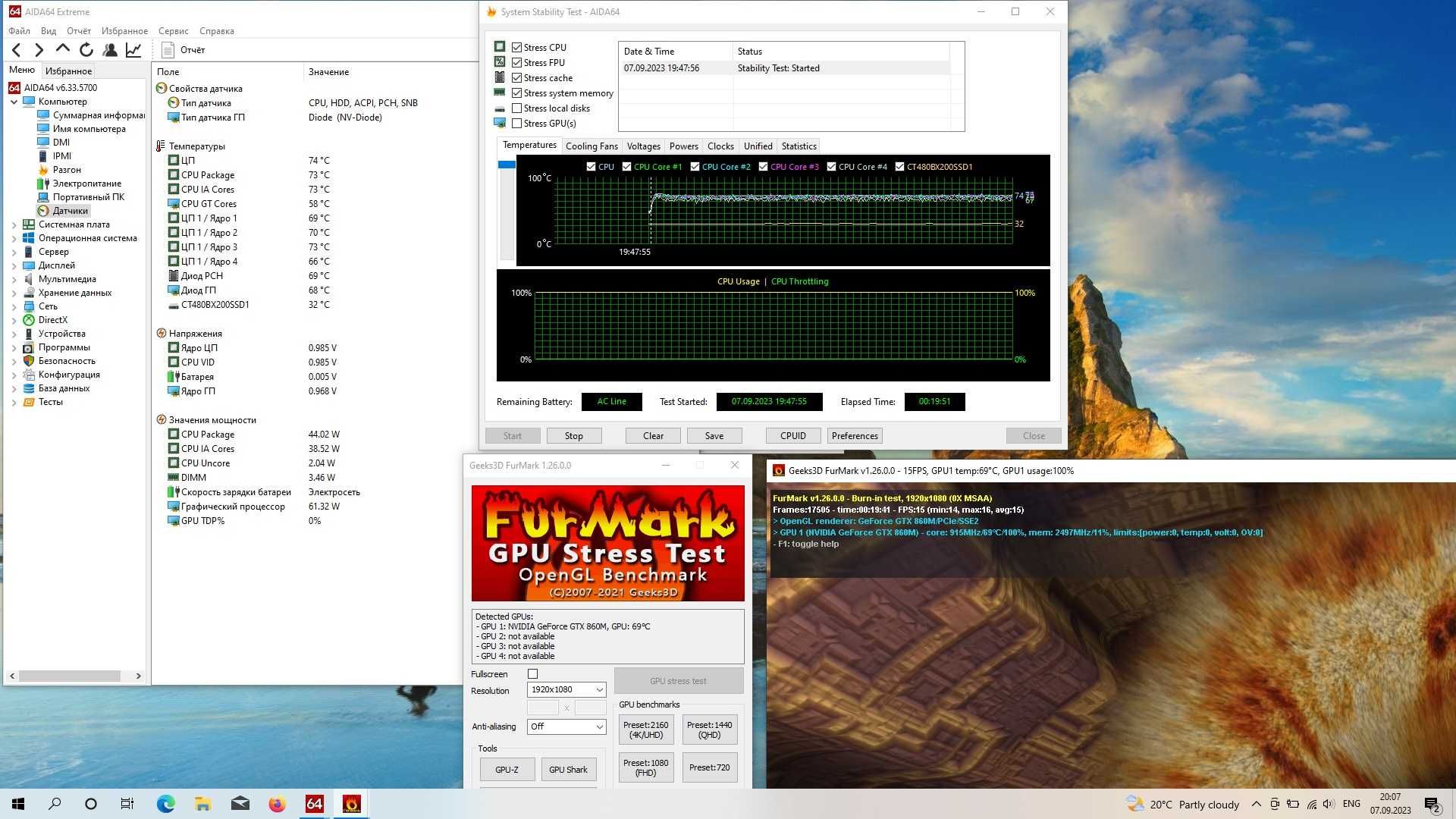Uncheck Stress system memory checkbox
Image resolution: width=1456 pixels, height=819 pixels.
[516, 93]
